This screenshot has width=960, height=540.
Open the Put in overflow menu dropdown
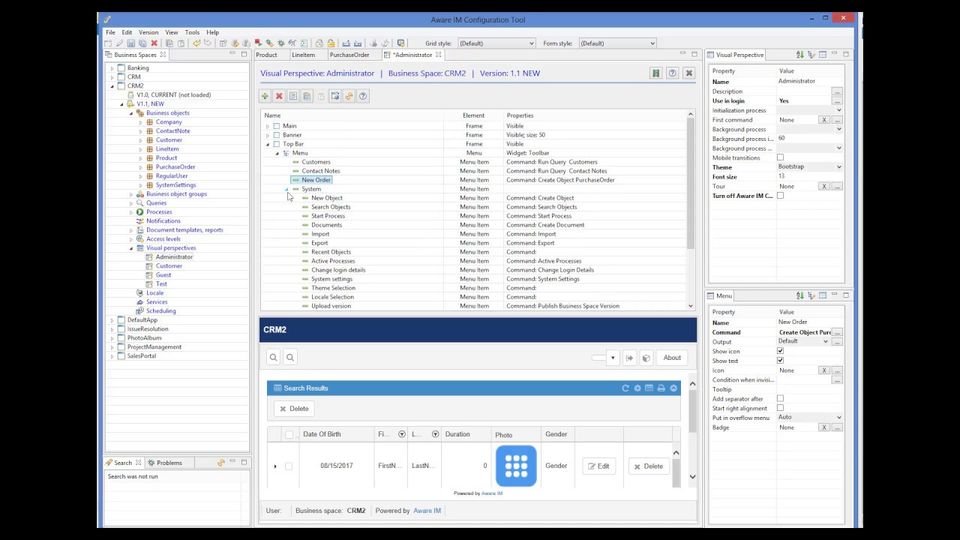[809, 417]
